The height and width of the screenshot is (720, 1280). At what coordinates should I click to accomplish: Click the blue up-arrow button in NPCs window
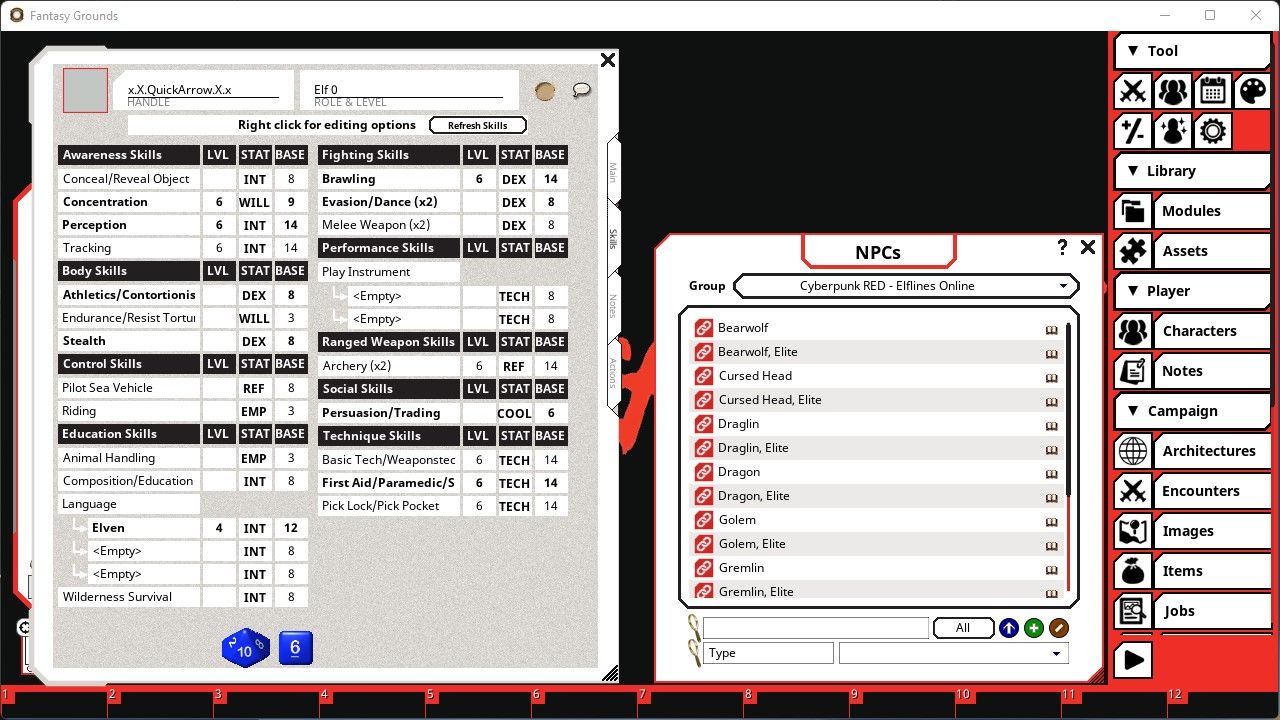pyautogui.click(x=1009, y=628)
